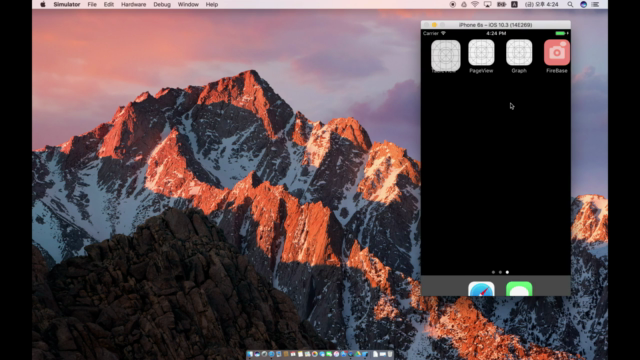Open the Trash in the Dock
640x360 pixels.
point(390,354)
